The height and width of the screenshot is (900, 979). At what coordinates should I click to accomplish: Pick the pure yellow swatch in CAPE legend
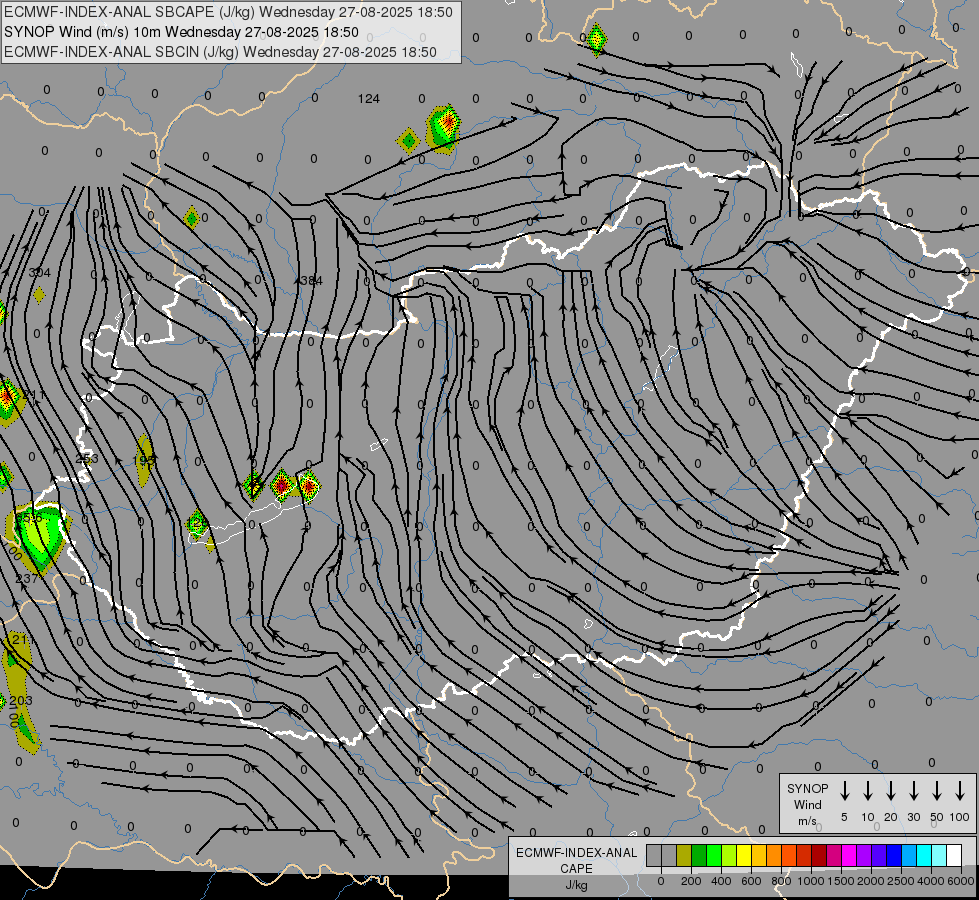click(744, 855)
